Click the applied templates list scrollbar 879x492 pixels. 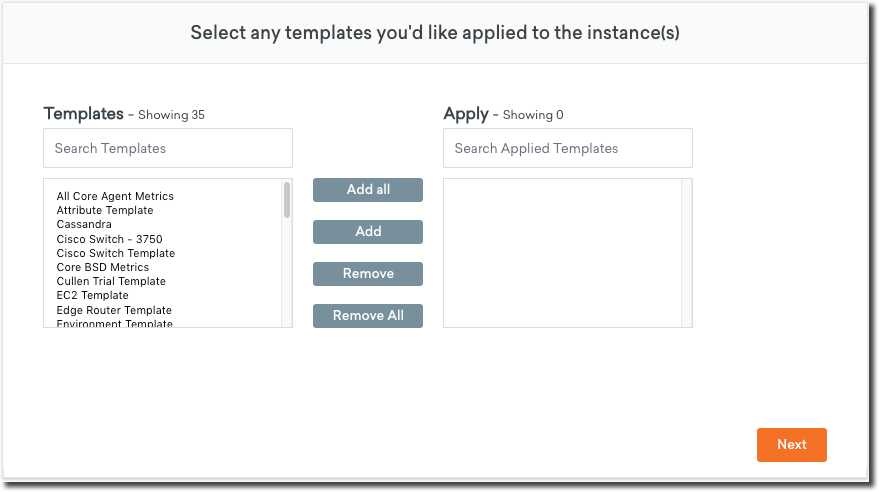pos(686,253)
